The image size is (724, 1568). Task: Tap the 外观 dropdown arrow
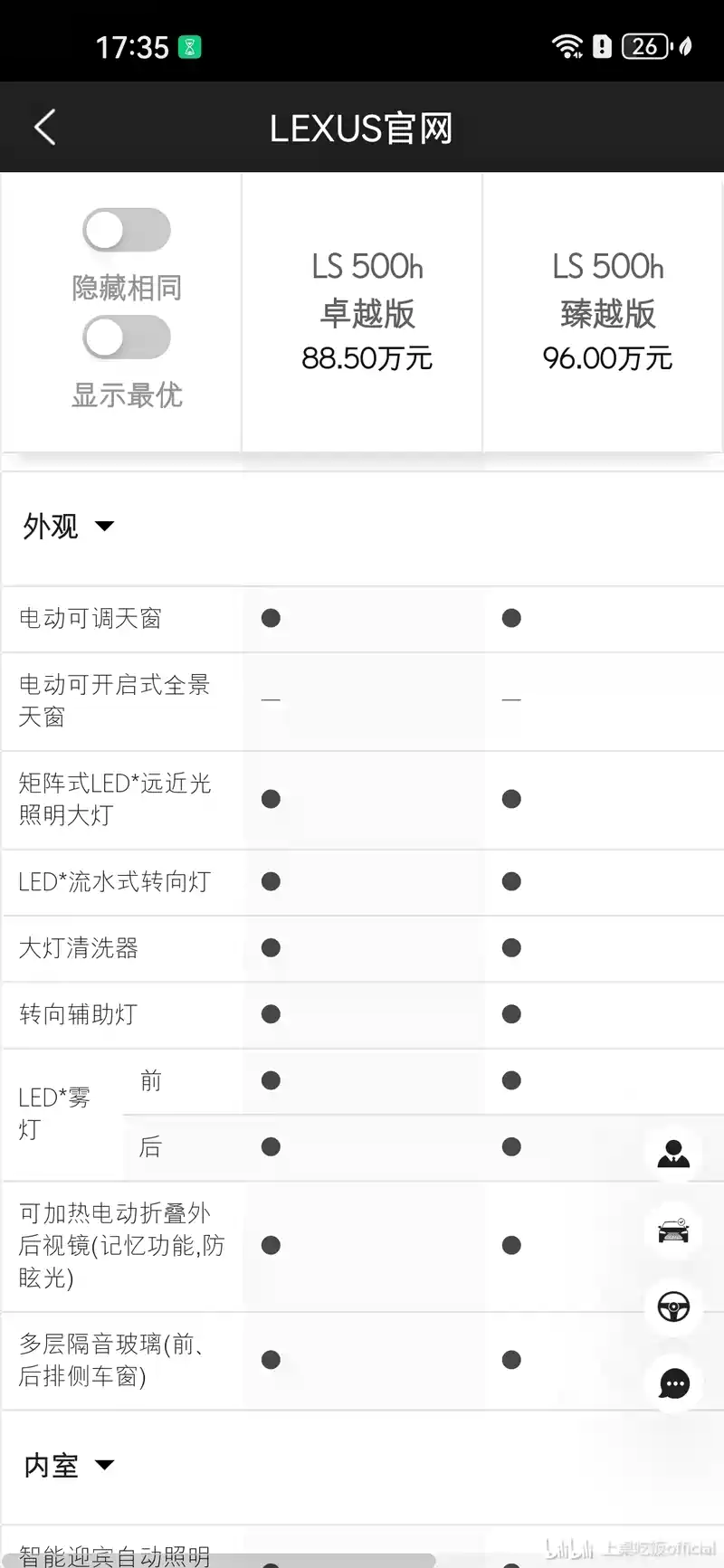click(x=105, y=526)
